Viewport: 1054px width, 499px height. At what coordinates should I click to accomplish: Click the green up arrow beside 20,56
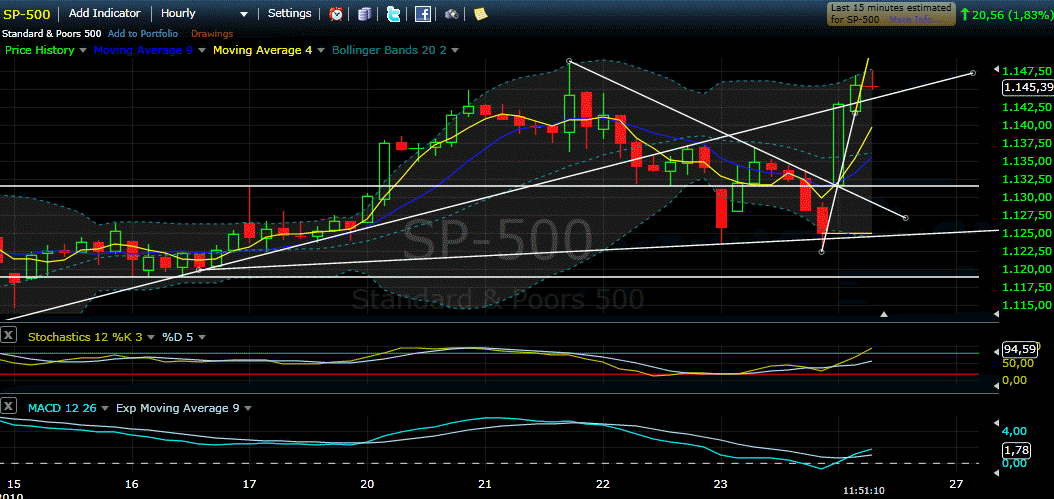965,13
